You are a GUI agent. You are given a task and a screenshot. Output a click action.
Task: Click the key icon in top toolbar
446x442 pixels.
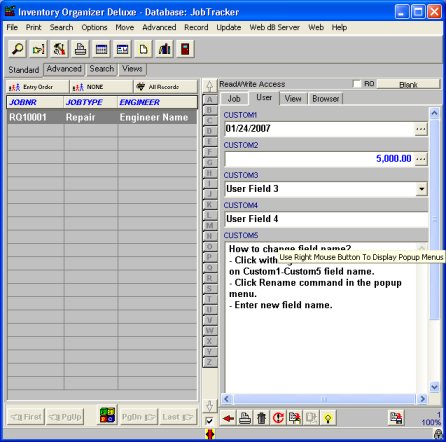[x=38, y=49]
